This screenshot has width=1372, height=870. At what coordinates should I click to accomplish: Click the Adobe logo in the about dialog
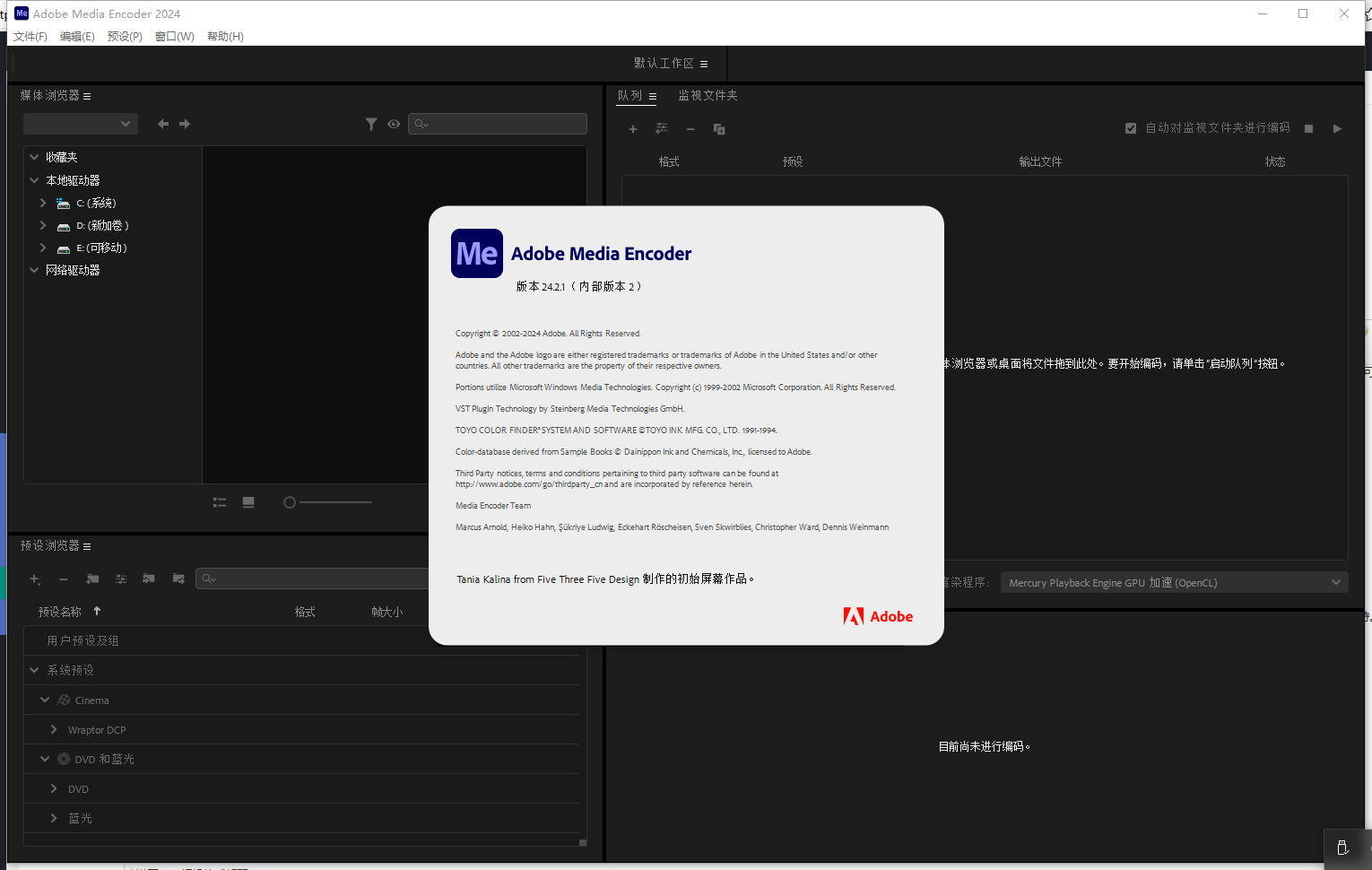click(878, 616)
